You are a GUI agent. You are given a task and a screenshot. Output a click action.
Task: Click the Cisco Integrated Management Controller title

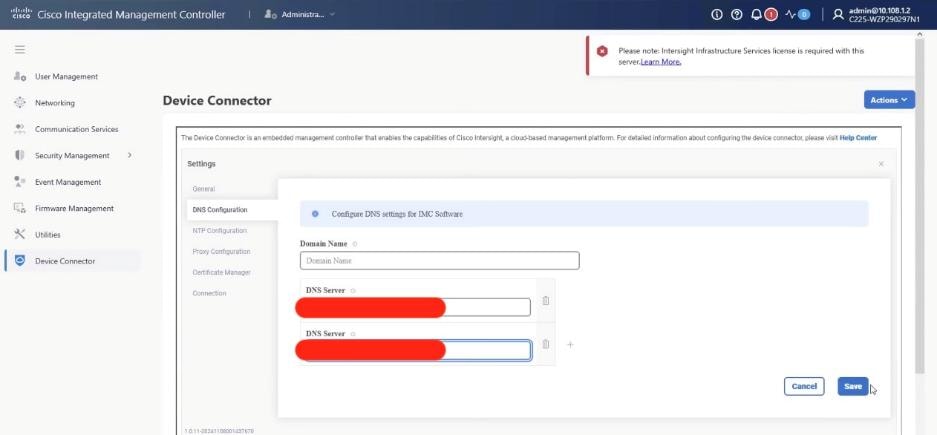(131, 14)
